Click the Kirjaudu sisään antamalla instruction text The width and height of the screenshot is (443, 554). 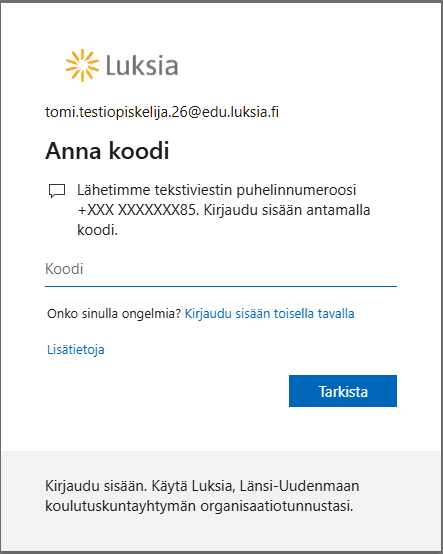click(x=287, y=210)
